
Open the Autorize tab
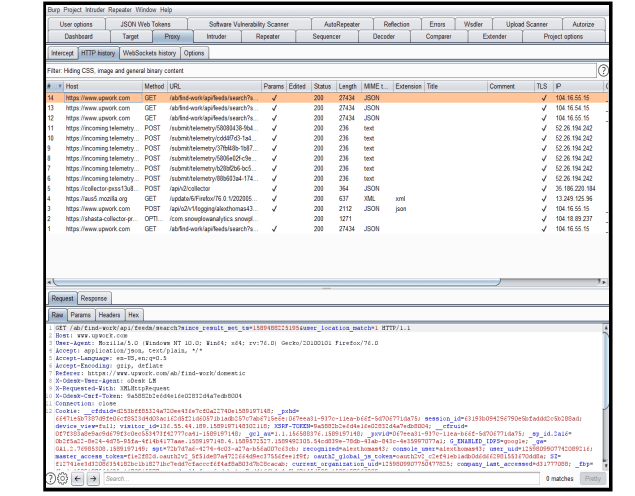coord(583,24)
